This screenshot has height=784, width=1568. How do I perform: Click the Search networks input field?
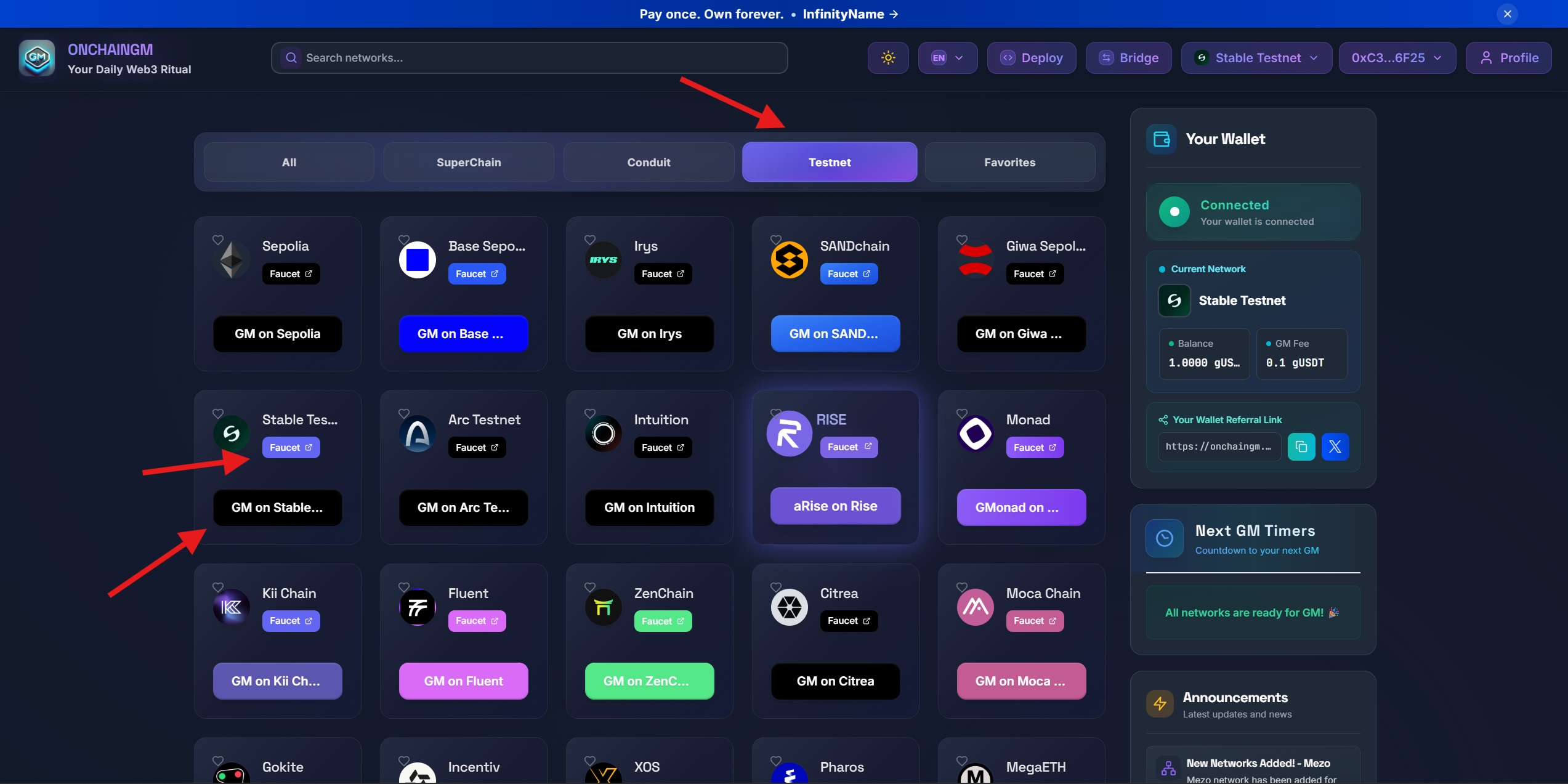(530, 58)
